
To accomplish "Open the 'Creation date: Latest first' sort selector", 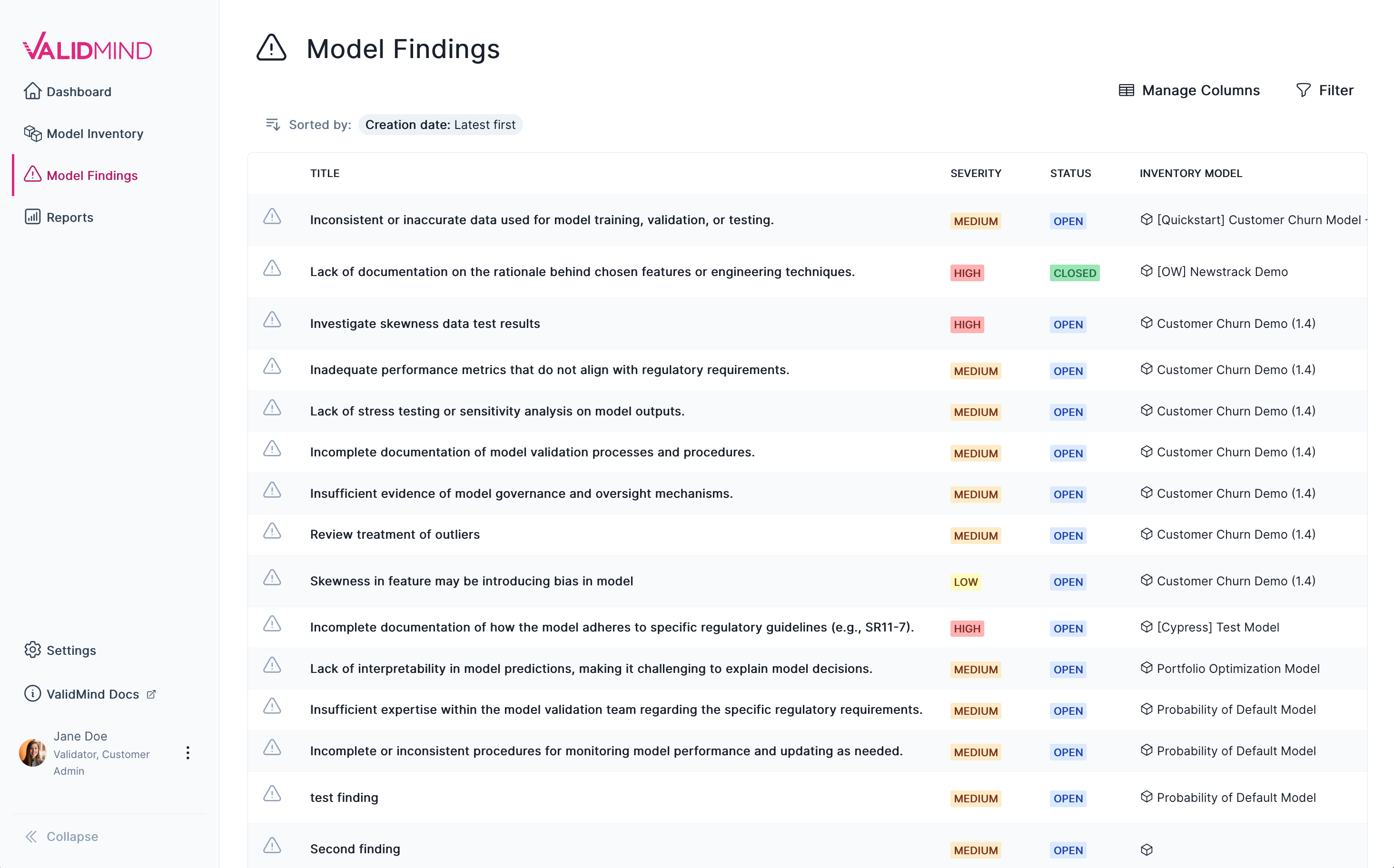I will click(x=440, y=125).
